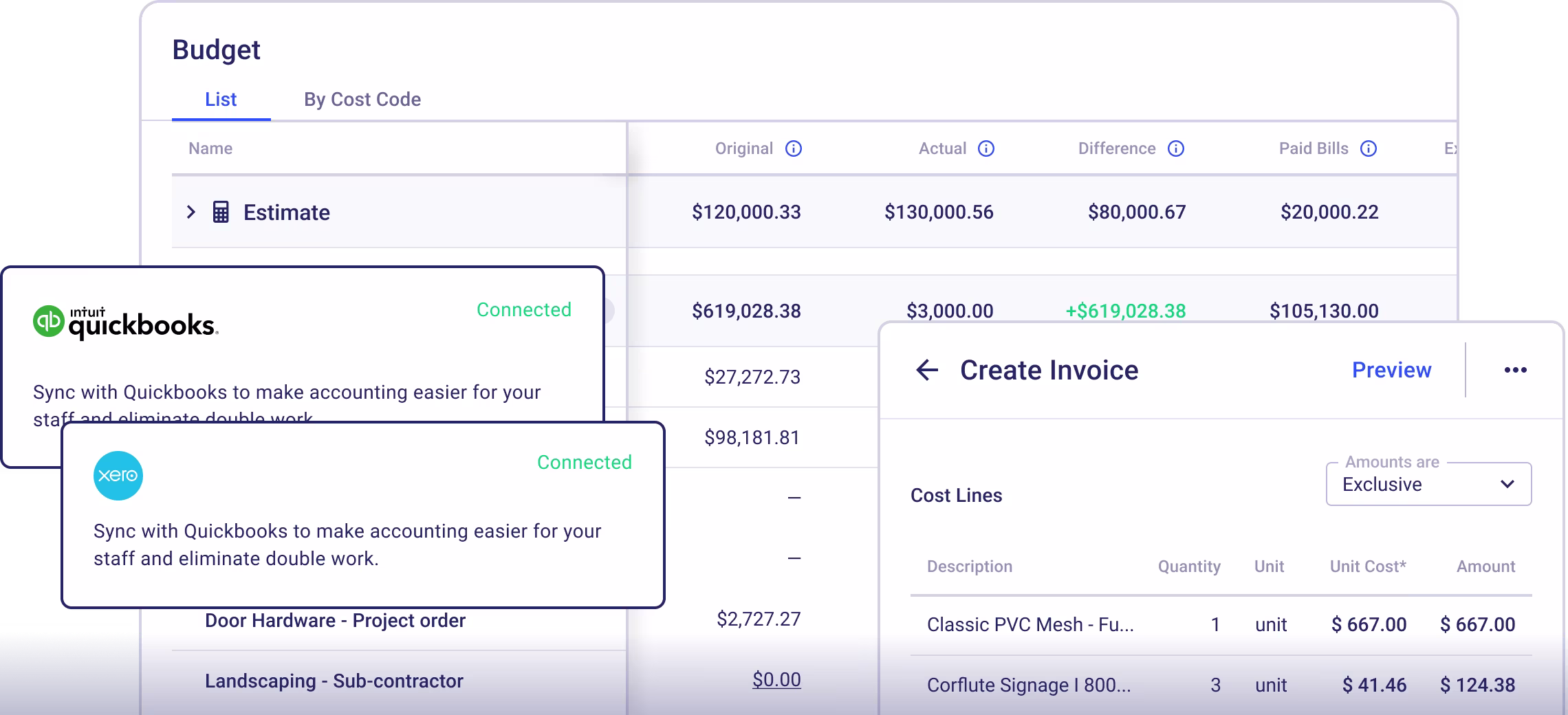Click the invoice Amount column header

pyautogui.click(x=1485, y=566)
